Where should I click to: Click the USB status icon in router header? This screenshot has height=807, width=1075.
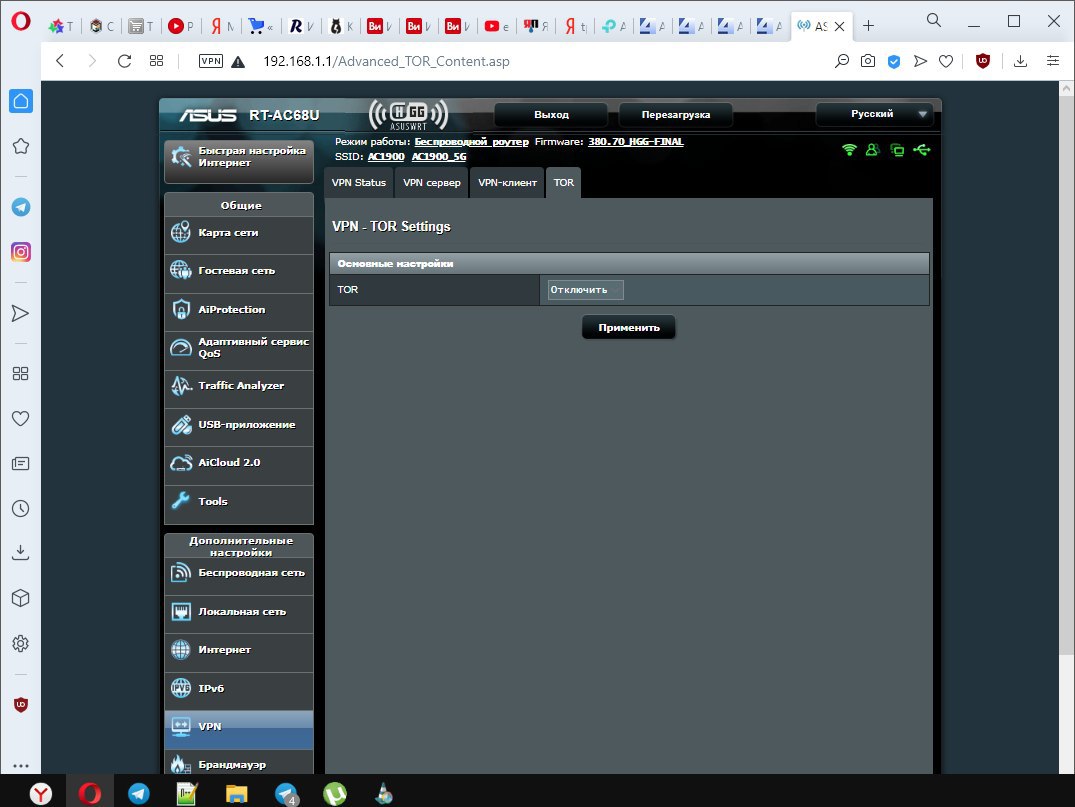[921, 149]
